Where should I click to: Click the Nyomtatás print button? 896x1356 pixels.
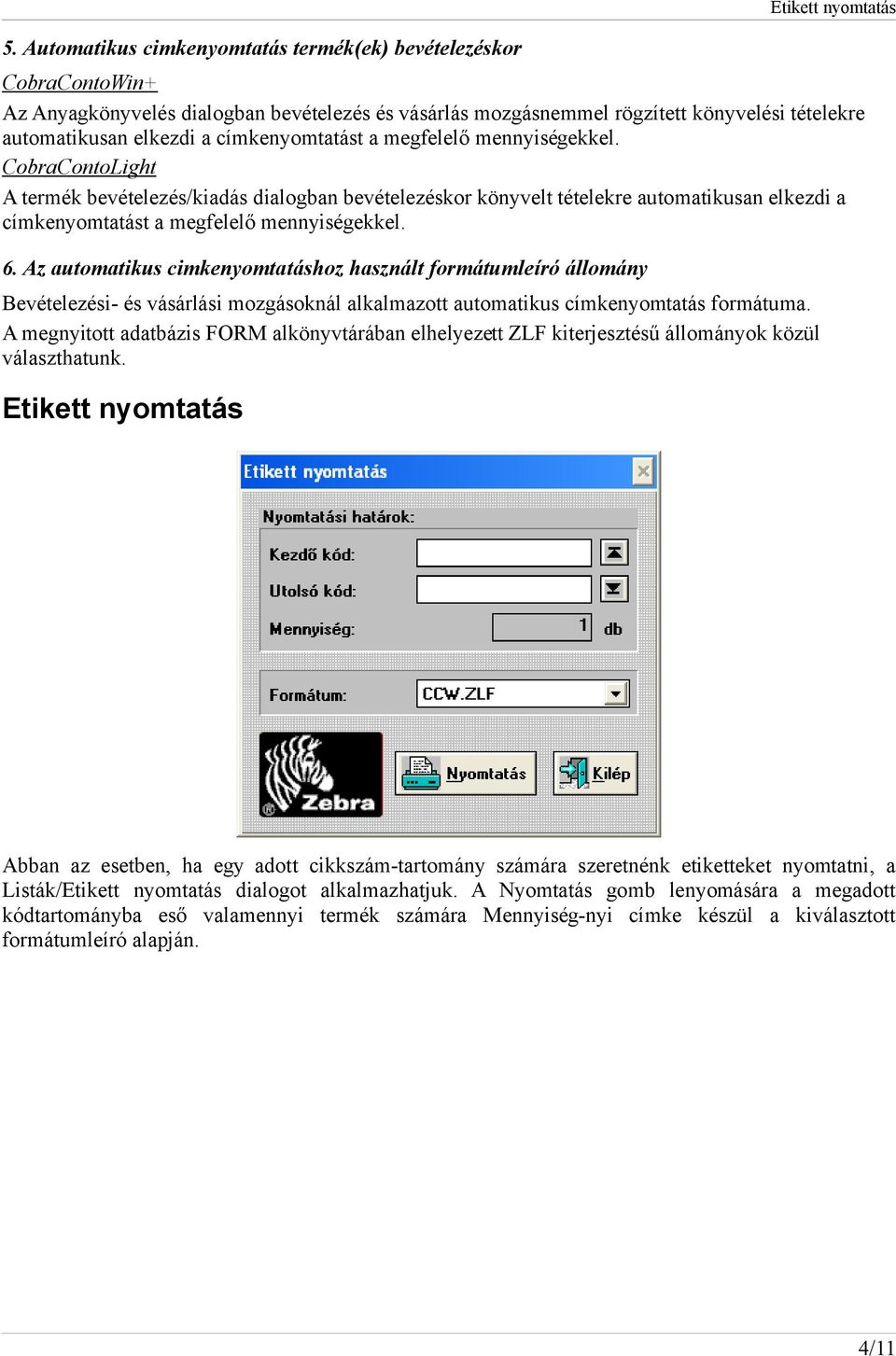click(x=466, y=774)
